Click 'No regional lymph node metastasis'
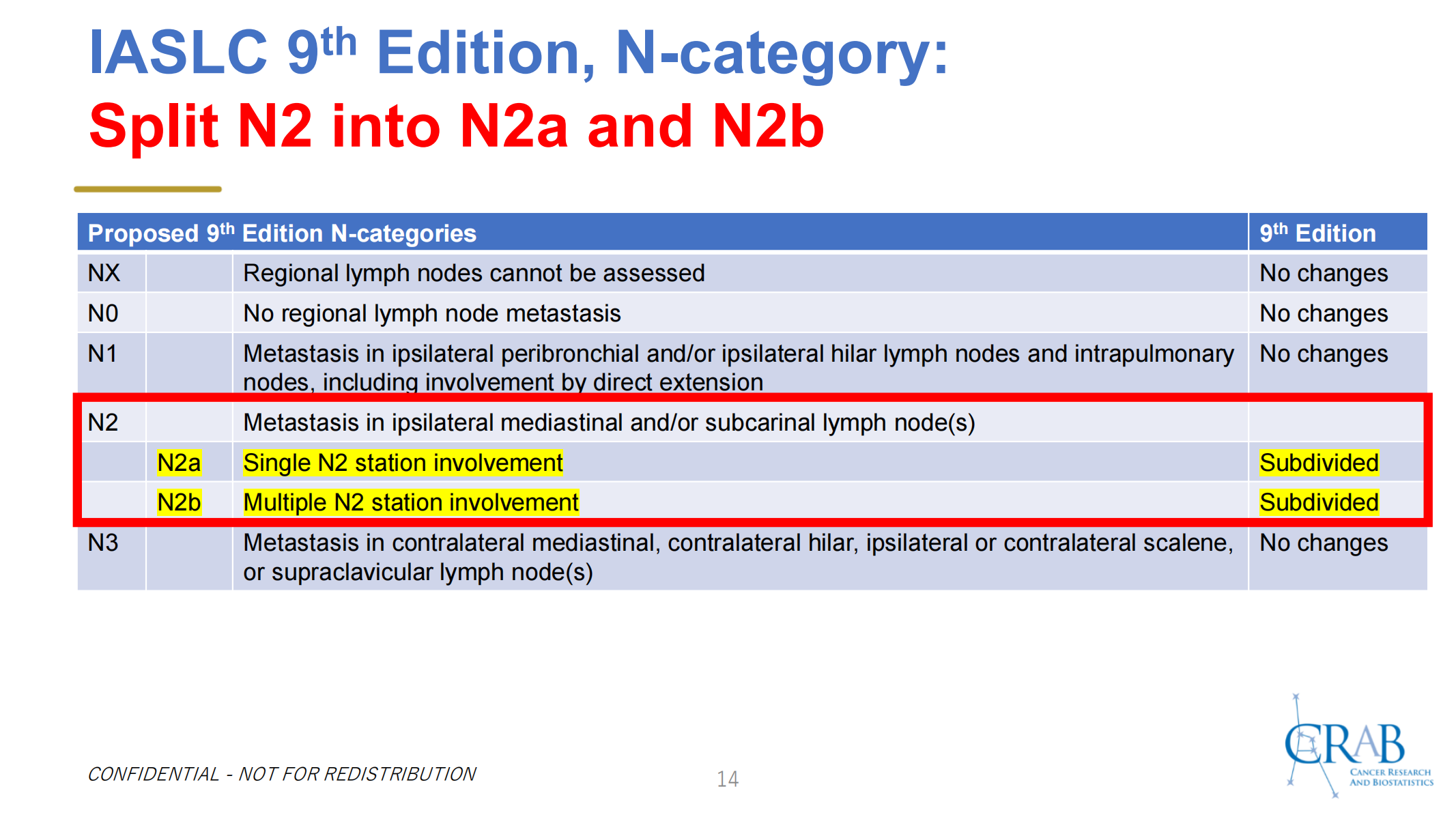The width and height of the screenshot is (1456, 819). point(432,313)
